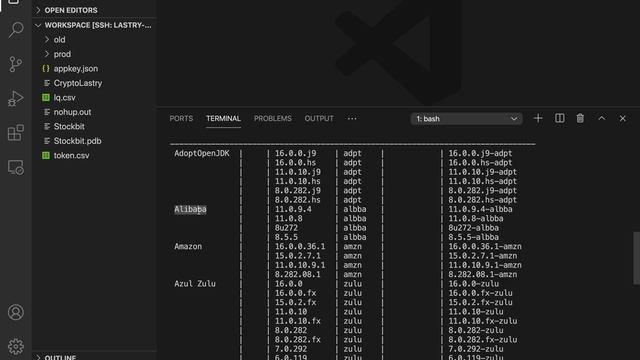Create a new terminal with plus icon
Screen dimensions: 640x360
click(538, 118)
